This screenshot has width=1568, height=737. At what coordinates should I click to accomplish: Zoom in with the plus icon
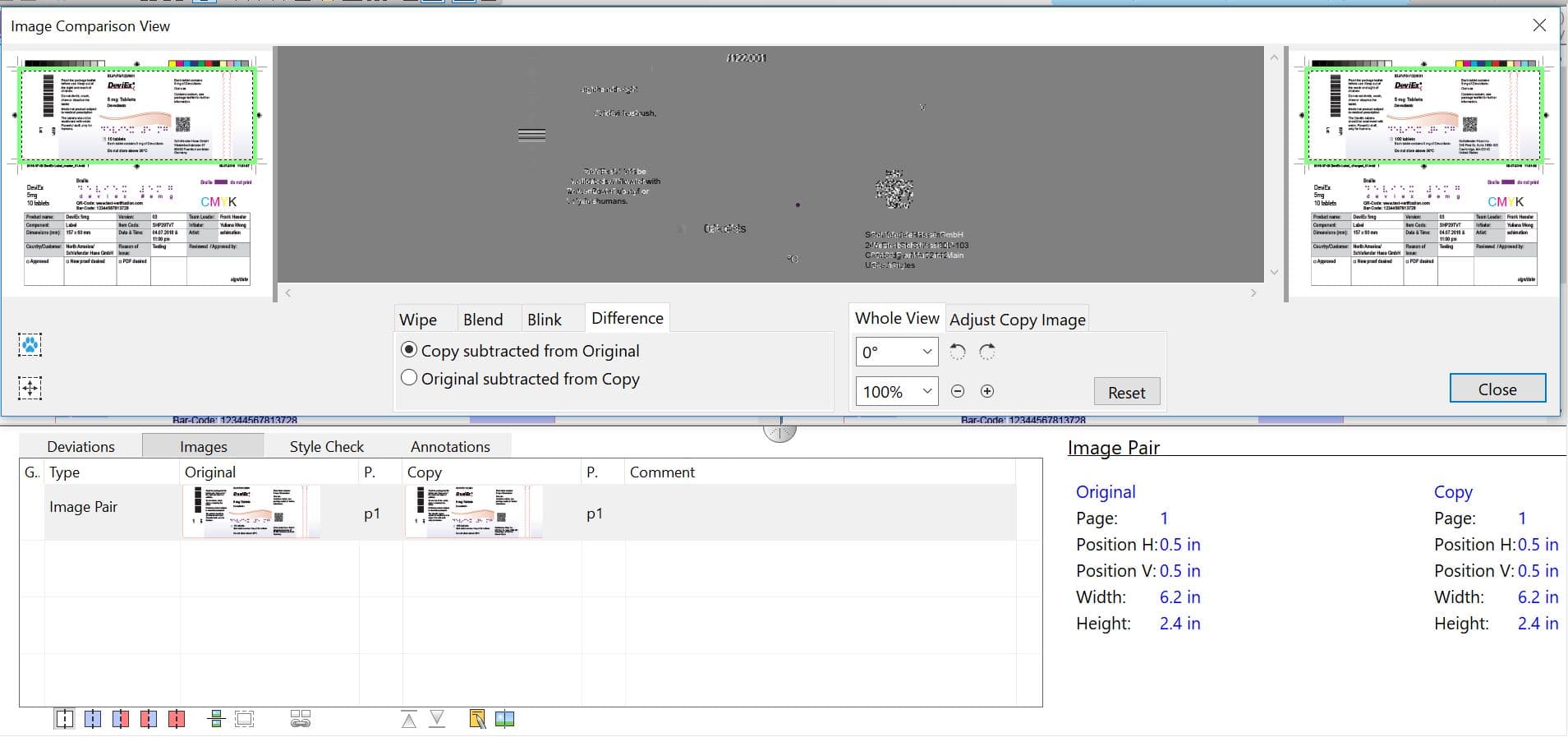(x=987, y=392)
